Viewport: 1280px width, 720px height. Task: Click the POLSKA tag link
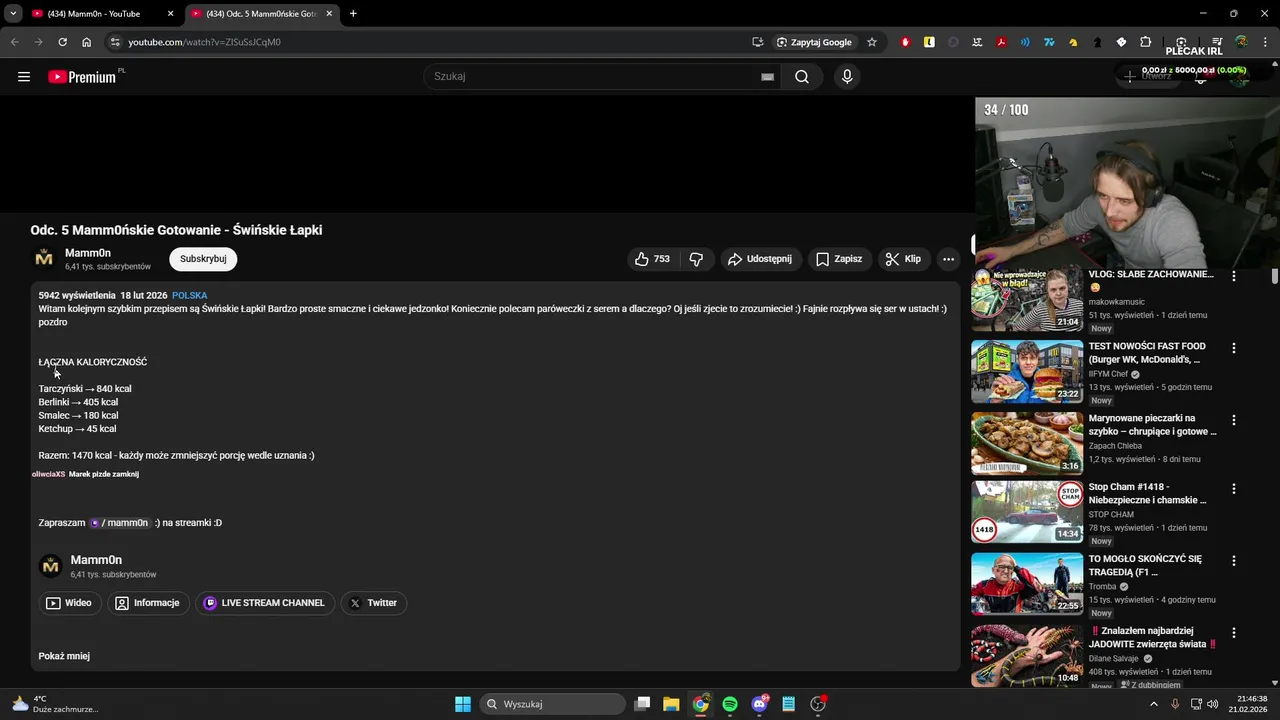[190, 296]
